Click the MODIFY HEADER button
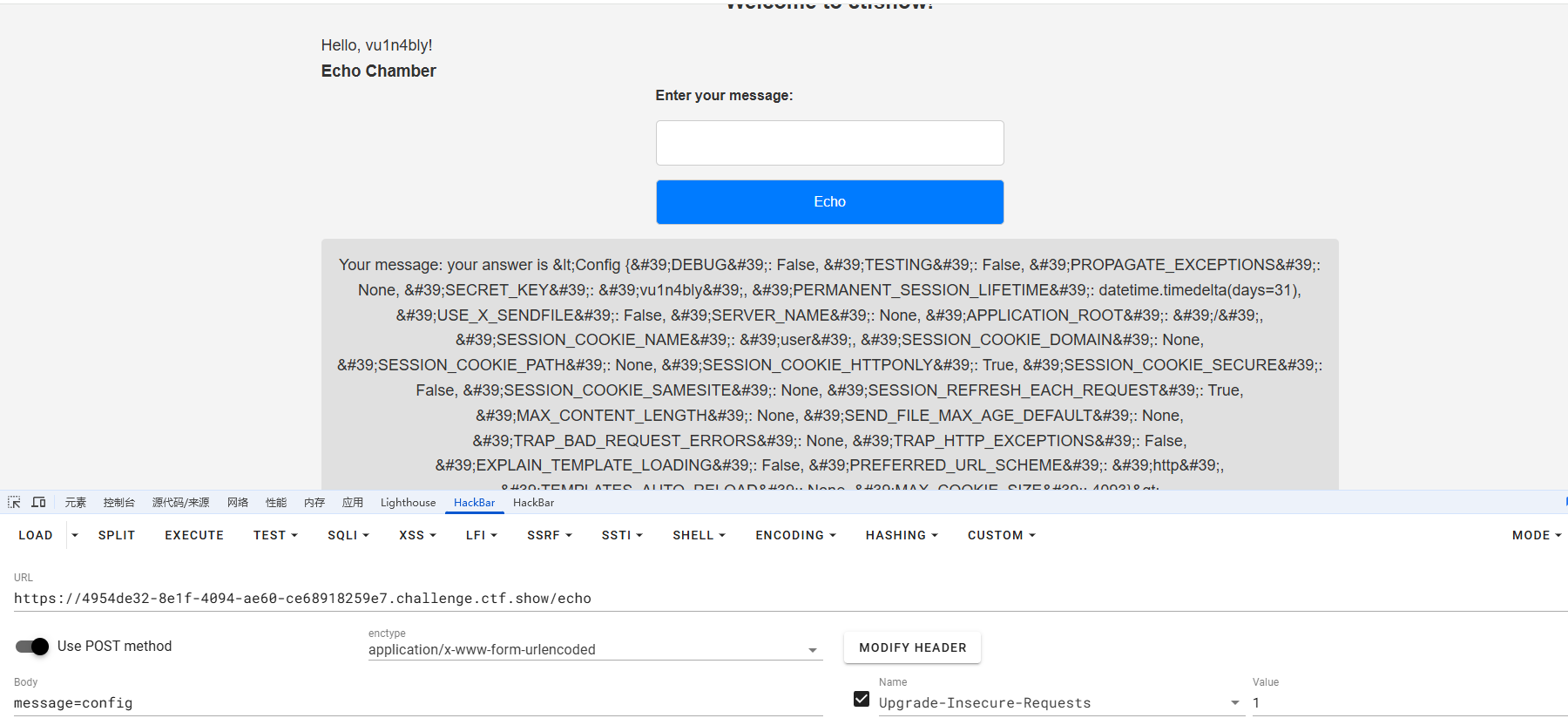 tap(912, 647)
